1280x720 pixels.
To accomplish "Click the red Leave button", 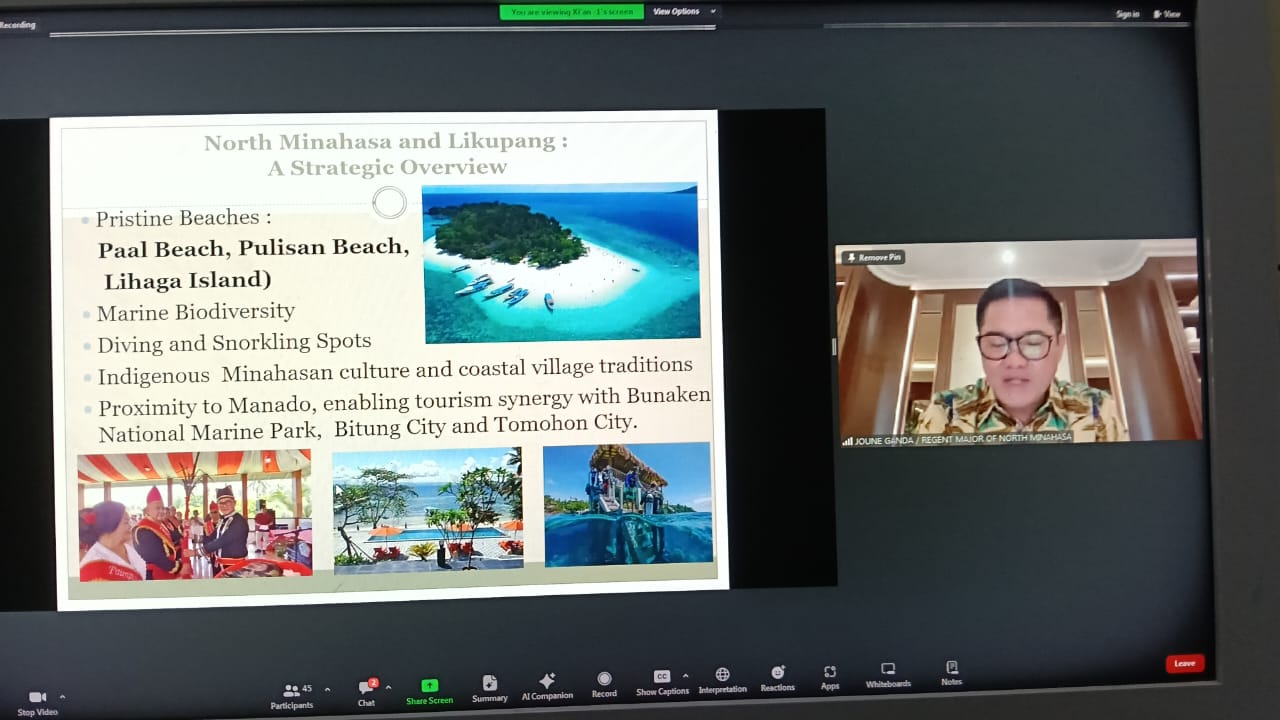I will (x=1184, y=663).
